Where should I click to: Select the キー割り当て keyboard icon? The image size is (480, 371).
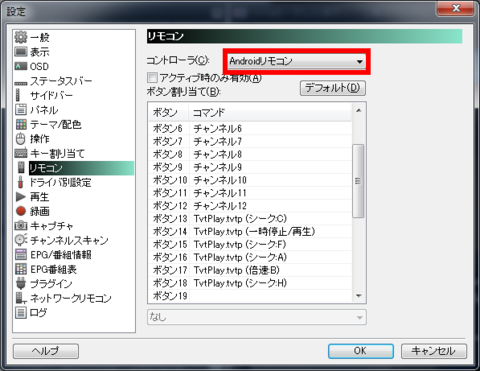point(21,153)
